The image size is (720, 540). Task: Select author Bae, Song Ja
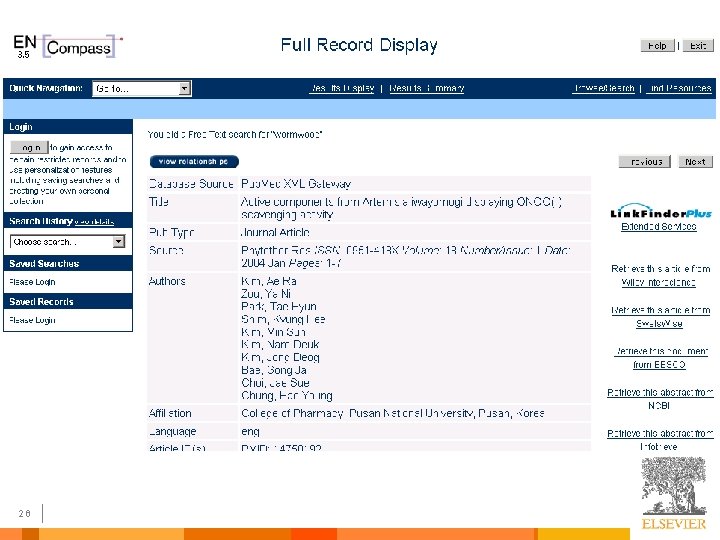[x=274, y=370]
